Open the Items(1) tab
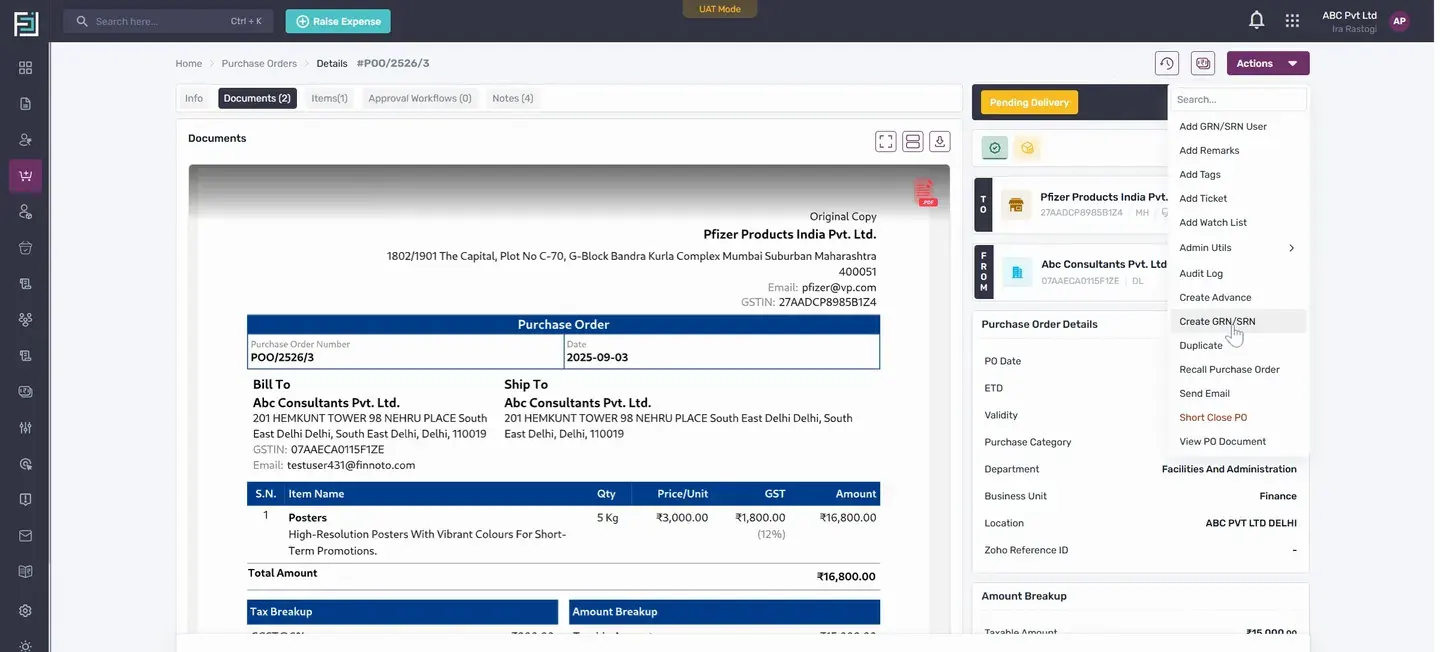 [x=329, y=98]
